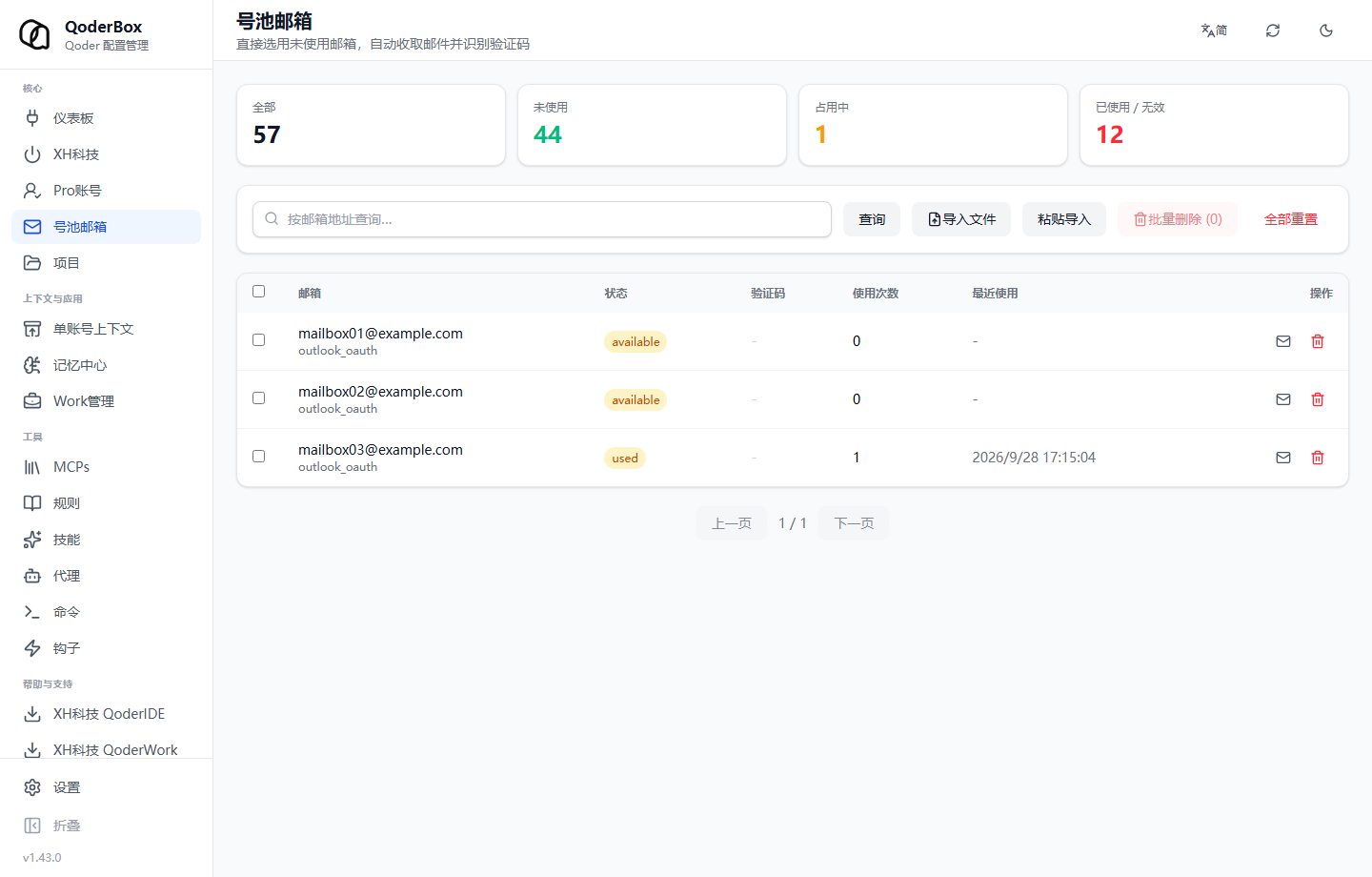Check the select-all header checkbox
This screenshot has height=877, width=1372.
(258, 292)
